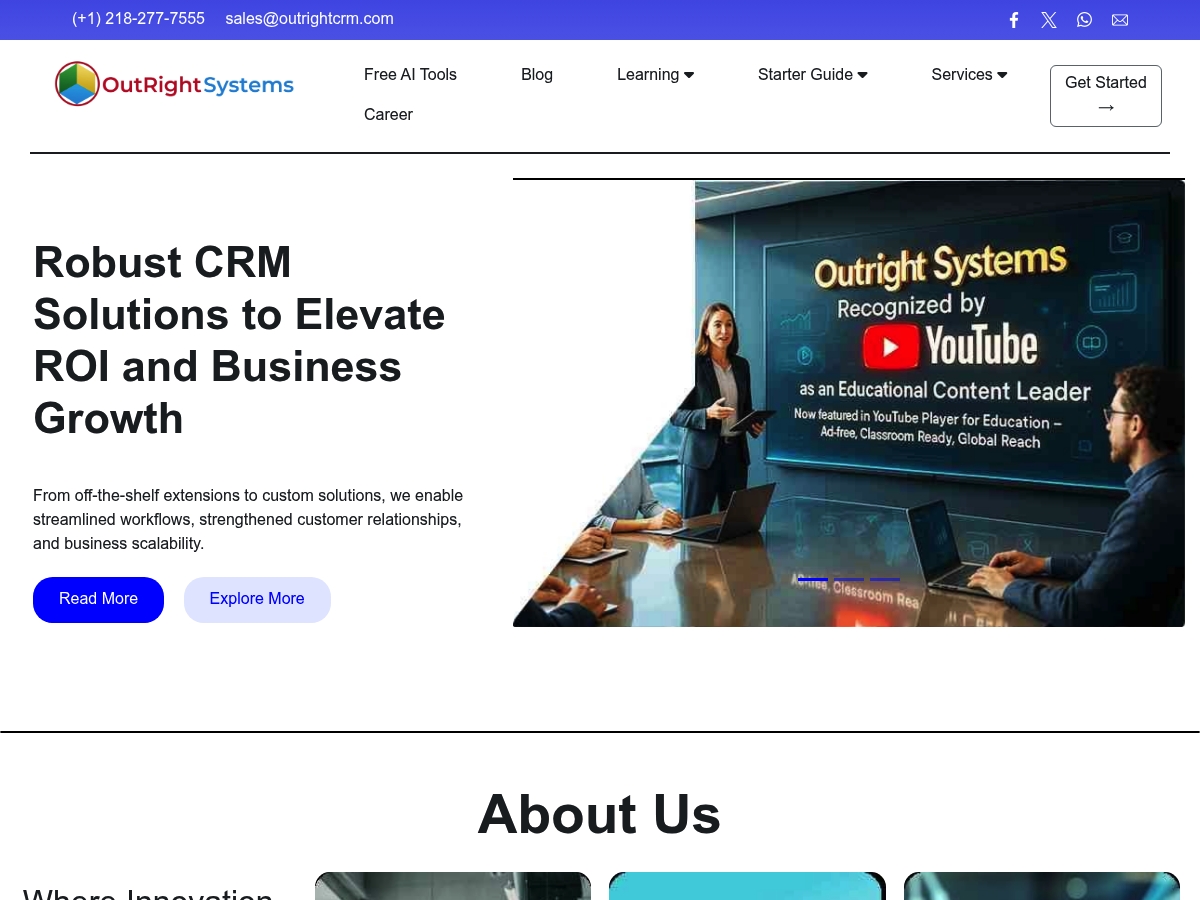Click the Read More button

pyautogui.click(x=98, y=599)
